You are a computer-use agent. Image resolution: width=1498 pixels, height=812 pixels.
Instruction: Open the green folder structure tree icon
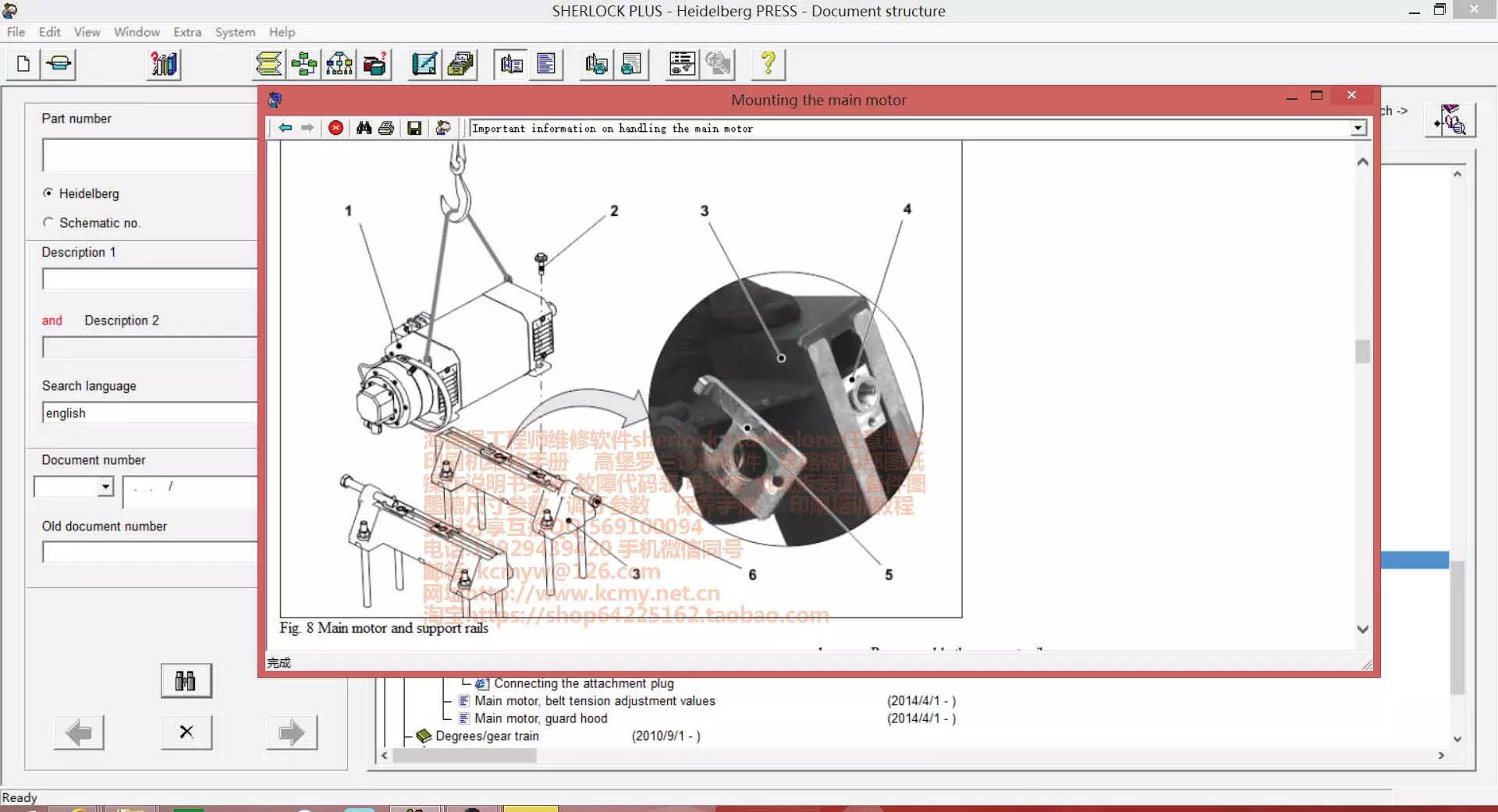click(304, 64)
